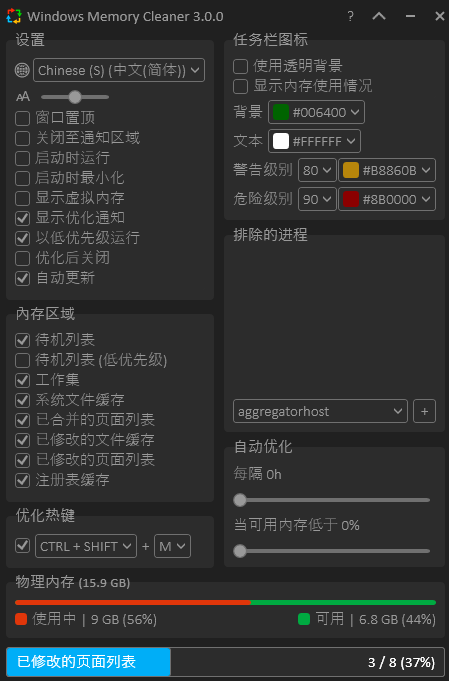Open the background color #006400 picker
The width and height of the screenshot is (449, 681).
[316, 112]
